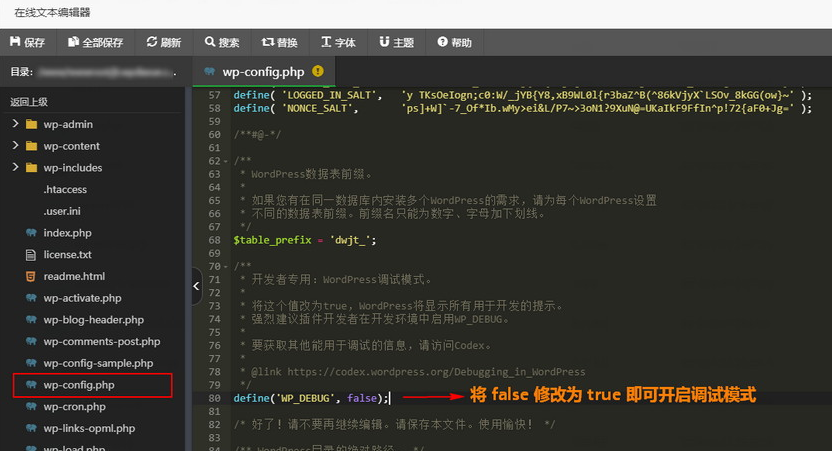The height and width of the screenshot is (451, 832).
Task: Click the yellow unsaved warning icon on tab
Action: pyautogui.click(x=318, y=71)
